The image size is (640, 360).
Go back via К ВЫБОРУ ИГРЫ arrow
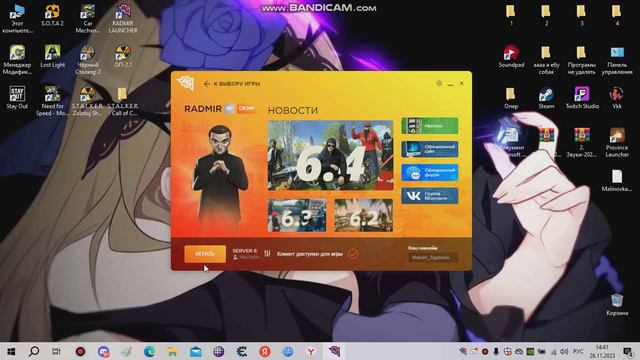(231, 84)
